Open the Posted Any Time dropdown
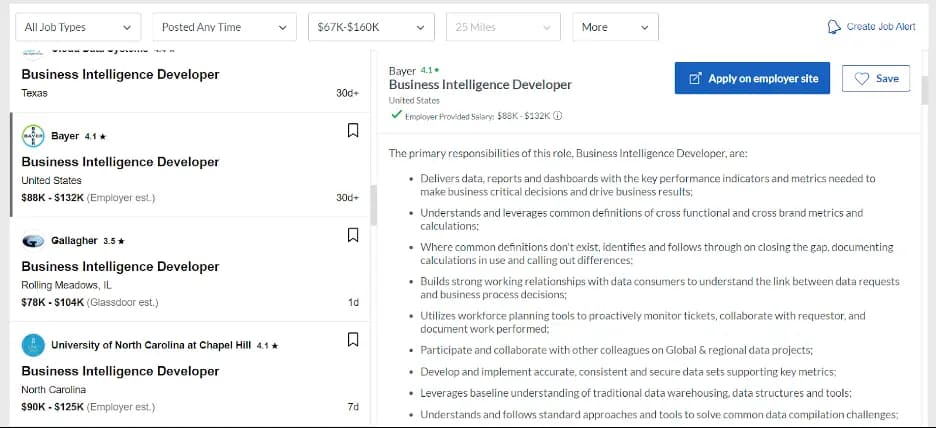 224,27
